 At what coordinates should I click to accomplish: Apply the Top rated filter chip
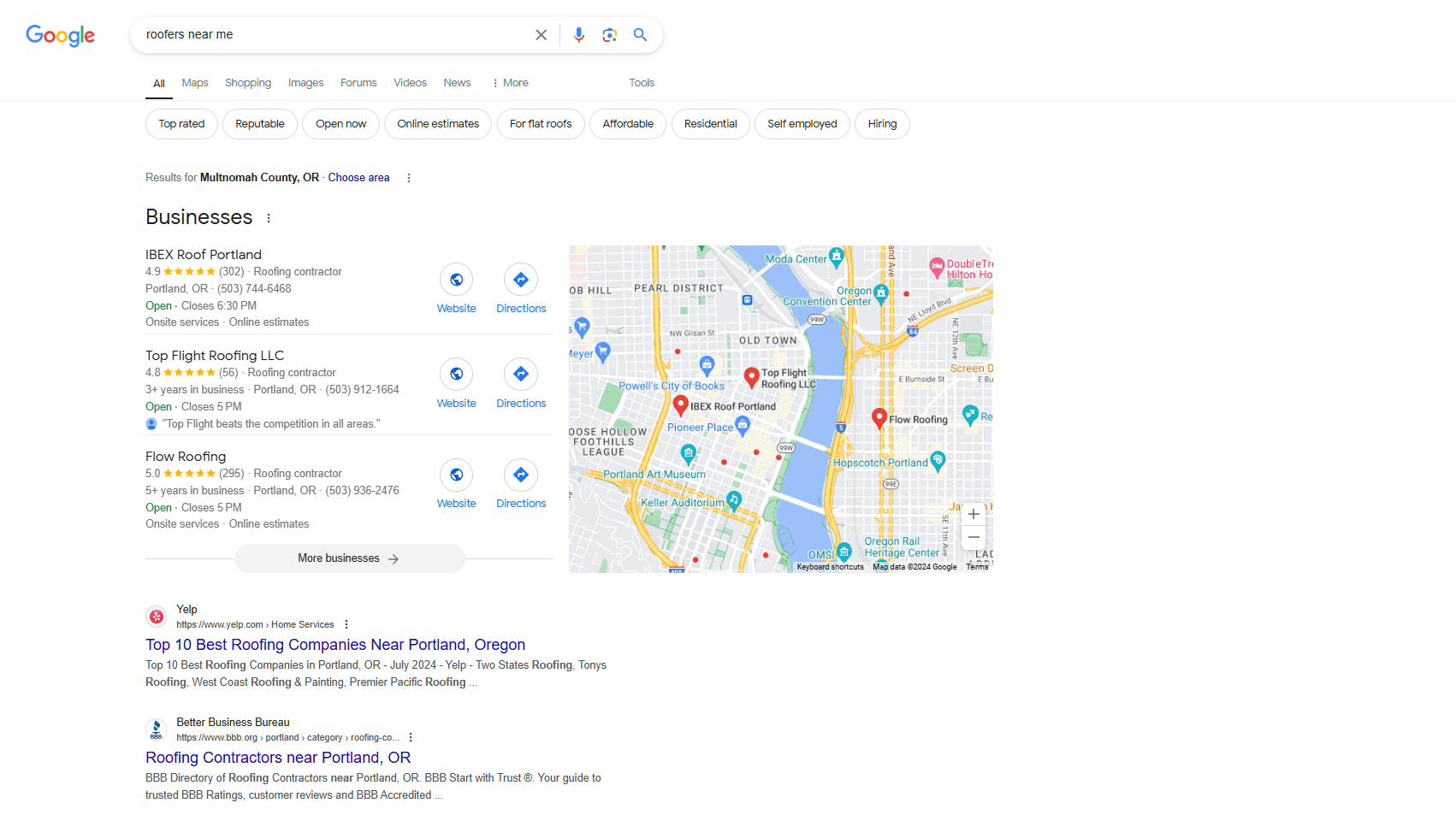(181, 124)
